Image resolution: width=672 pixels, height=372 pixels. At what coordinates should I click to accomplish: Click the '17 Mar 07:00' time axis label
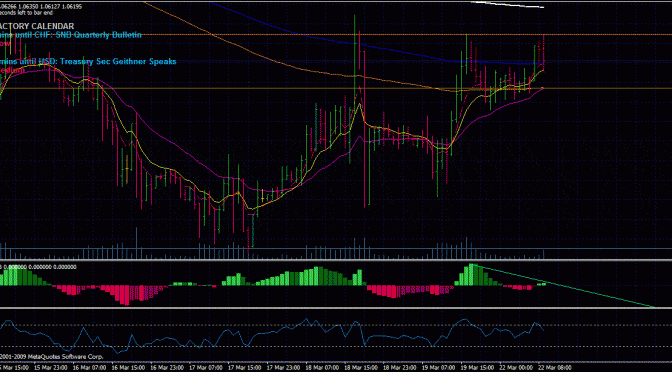(x=206, y=368)
